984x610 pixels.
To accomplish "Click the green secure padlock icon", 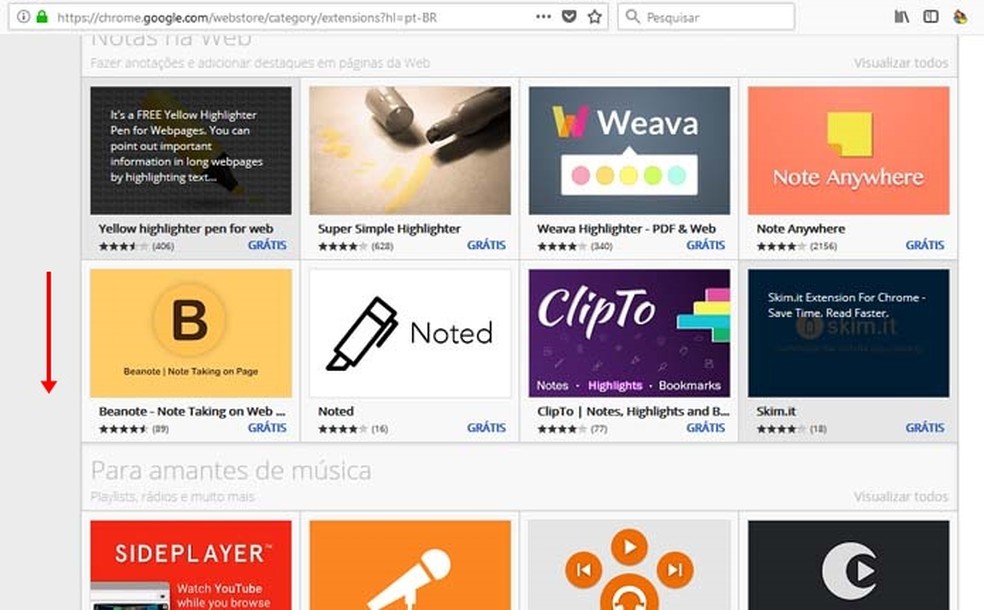I will [x=42, y=17].
